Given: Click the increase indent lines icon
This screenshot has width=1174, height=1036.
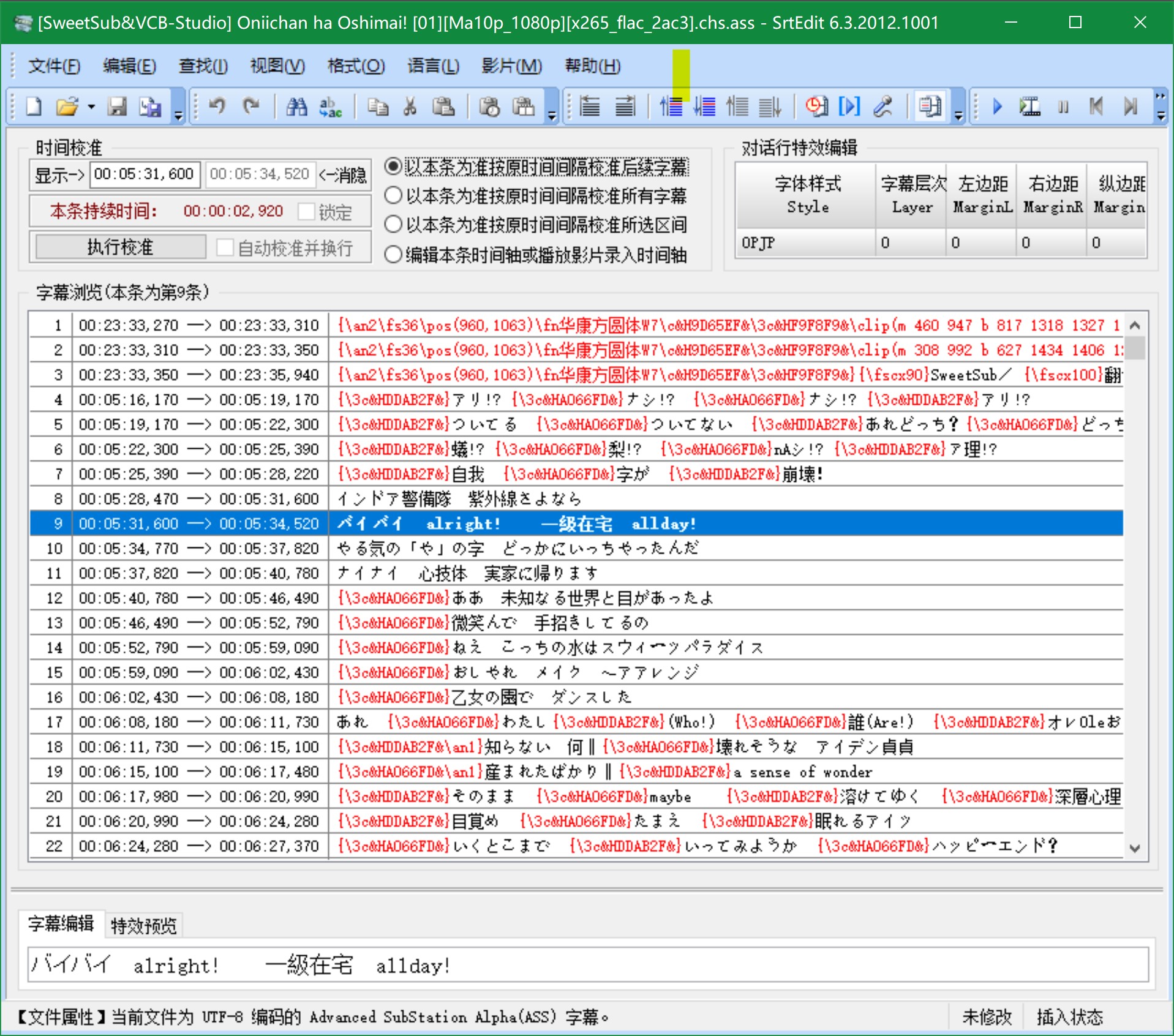Looking at the screenshot, I should [625, 107].
